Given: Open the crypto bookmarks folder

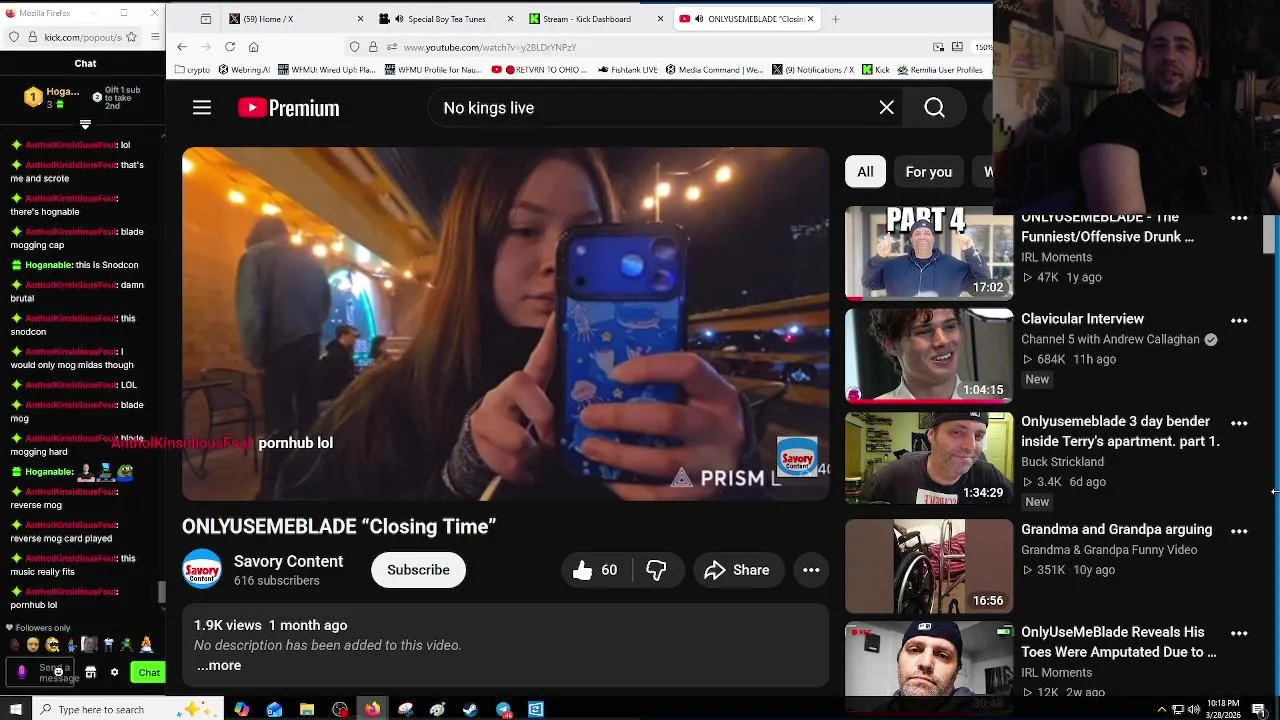Looking at the screenshot, I should [x=192, y=70].
